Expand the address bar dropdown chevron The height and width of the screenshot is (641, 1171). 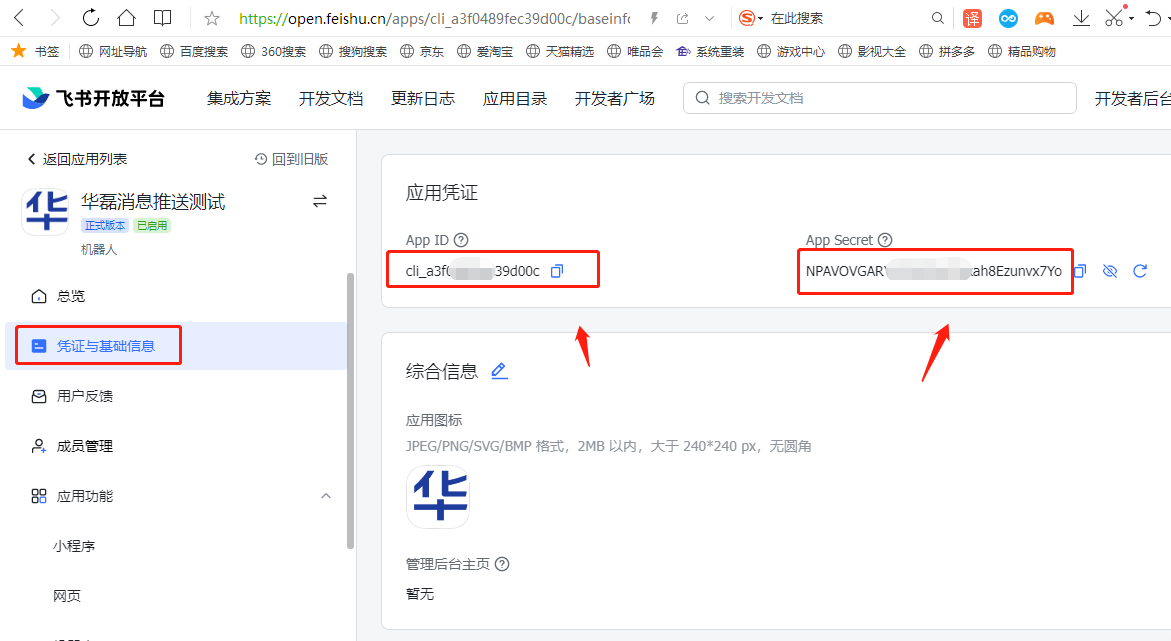[x=709, y=19]
